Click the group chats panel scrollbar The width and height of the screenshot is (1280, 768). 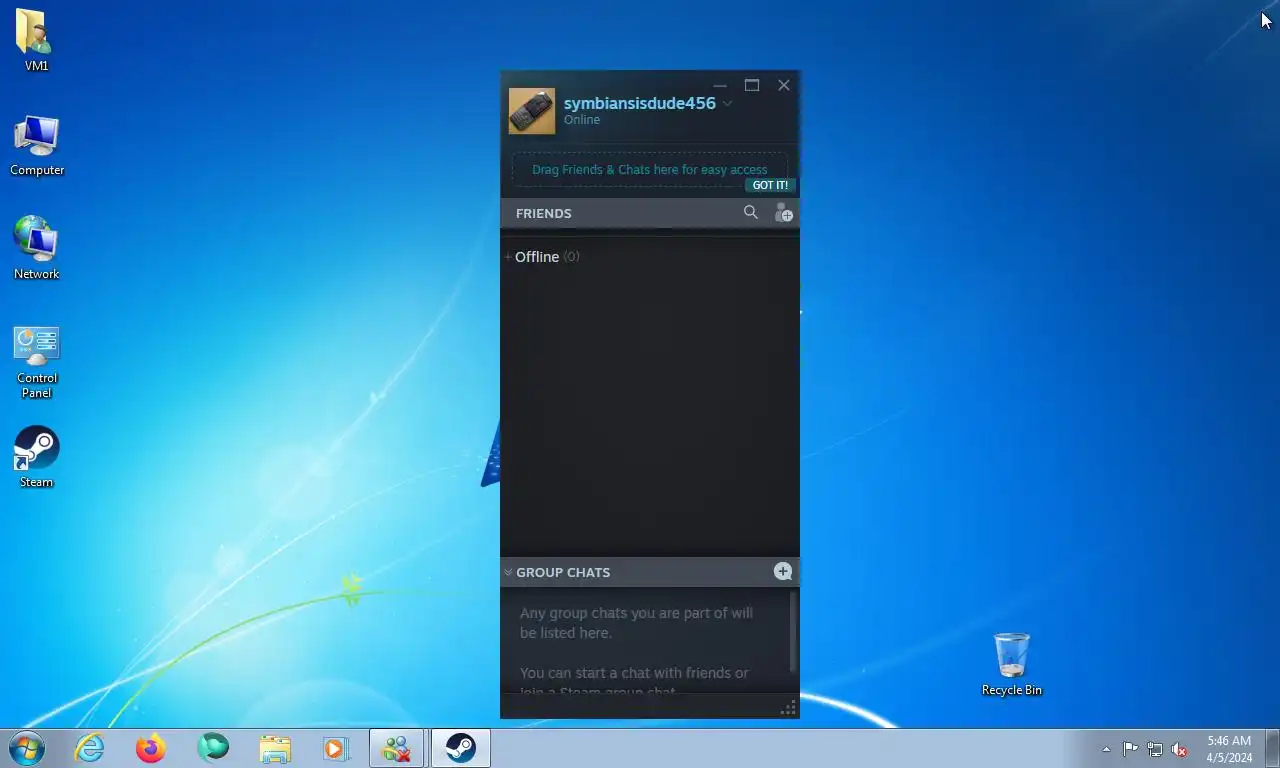coord(793,632)
